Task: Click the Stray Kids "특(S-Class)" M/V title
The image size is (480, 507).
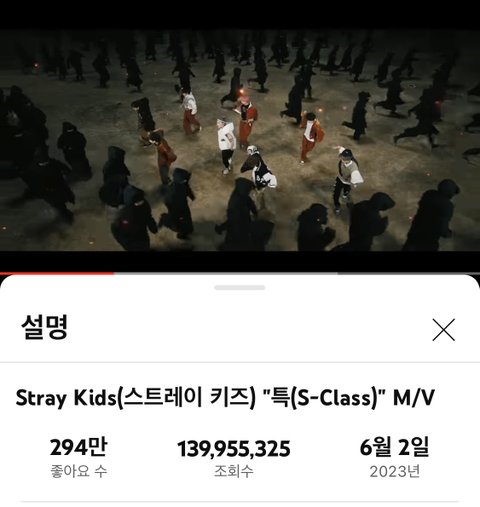Action: point(225,398)
